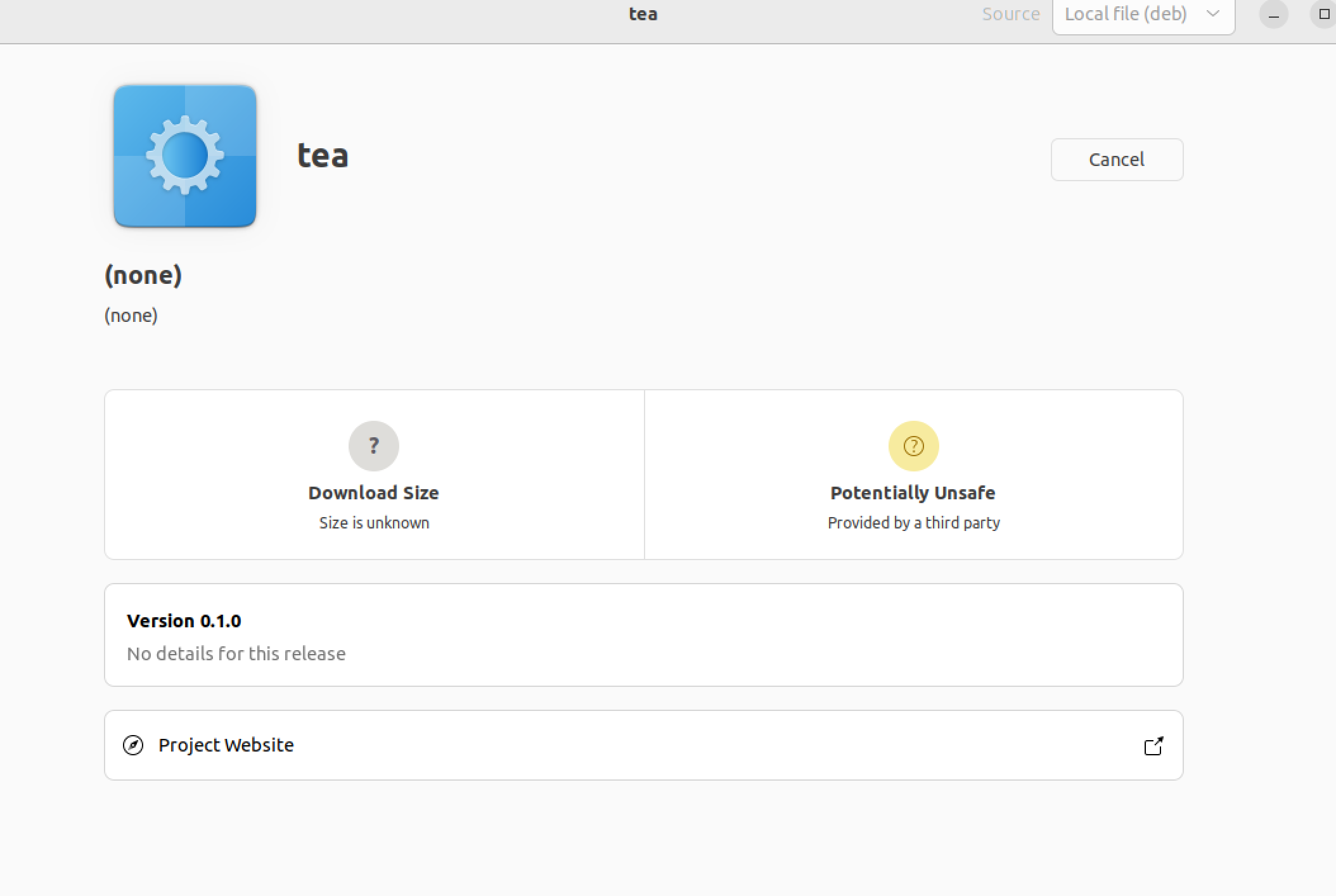Click the (none) summary text below the developer
The image size is (1336, 896).
pos(131,315)
